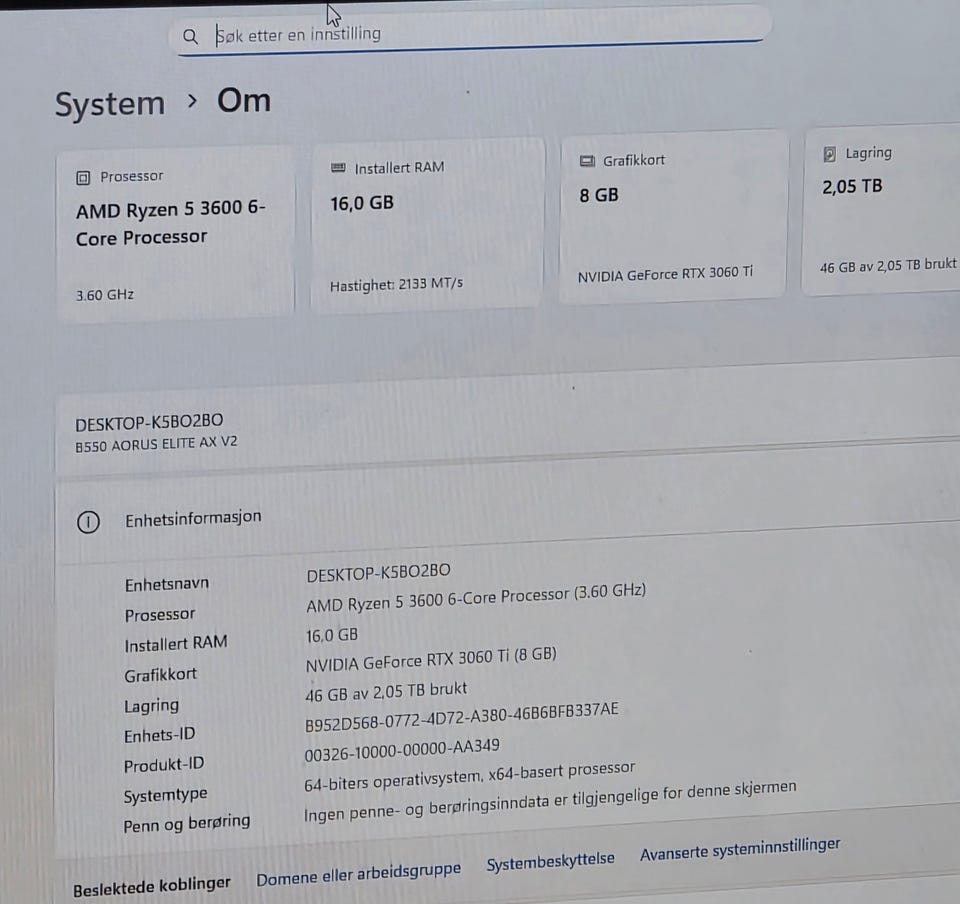
Task: Click the 'Om' page title
Action: (x=244, y=100)
